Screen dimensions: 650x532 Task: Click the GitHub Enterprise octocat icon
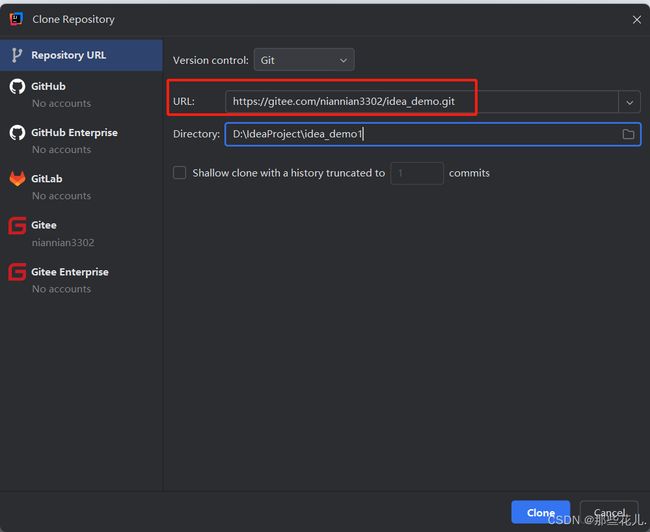coord(17,133)
